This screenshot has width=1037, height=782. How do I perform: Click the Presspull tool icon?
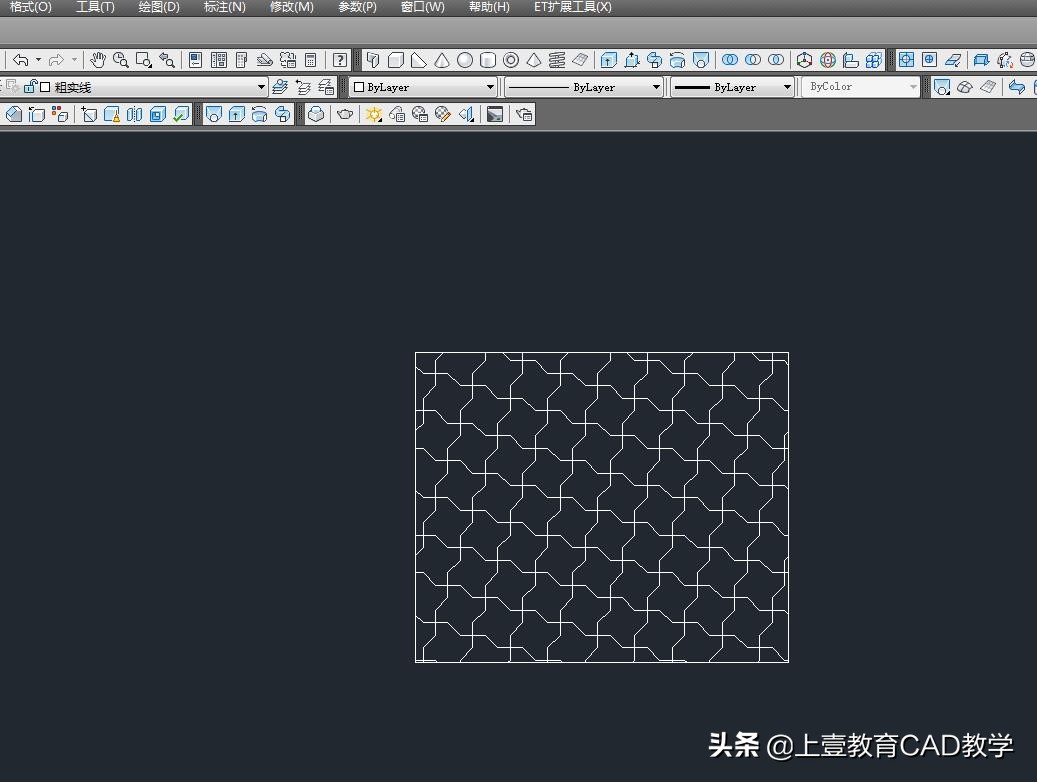pos(632,60)
